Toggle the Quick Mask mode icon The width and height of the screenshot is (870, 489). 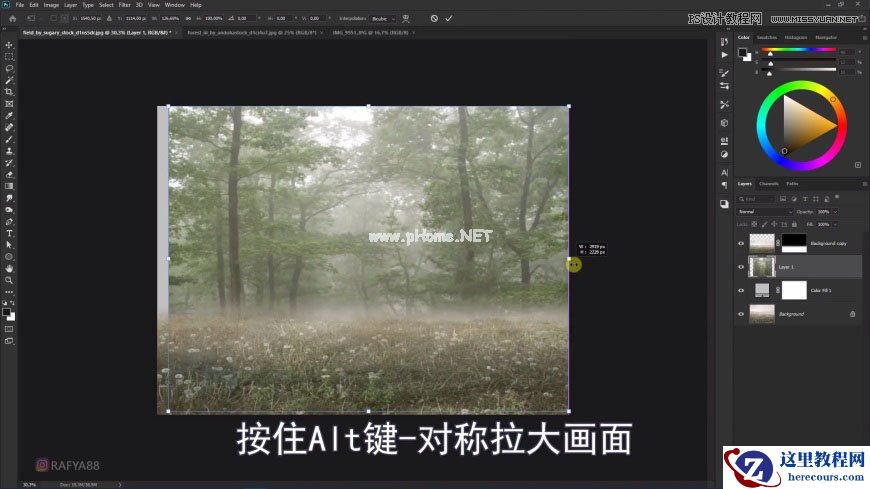click(9, 329)
